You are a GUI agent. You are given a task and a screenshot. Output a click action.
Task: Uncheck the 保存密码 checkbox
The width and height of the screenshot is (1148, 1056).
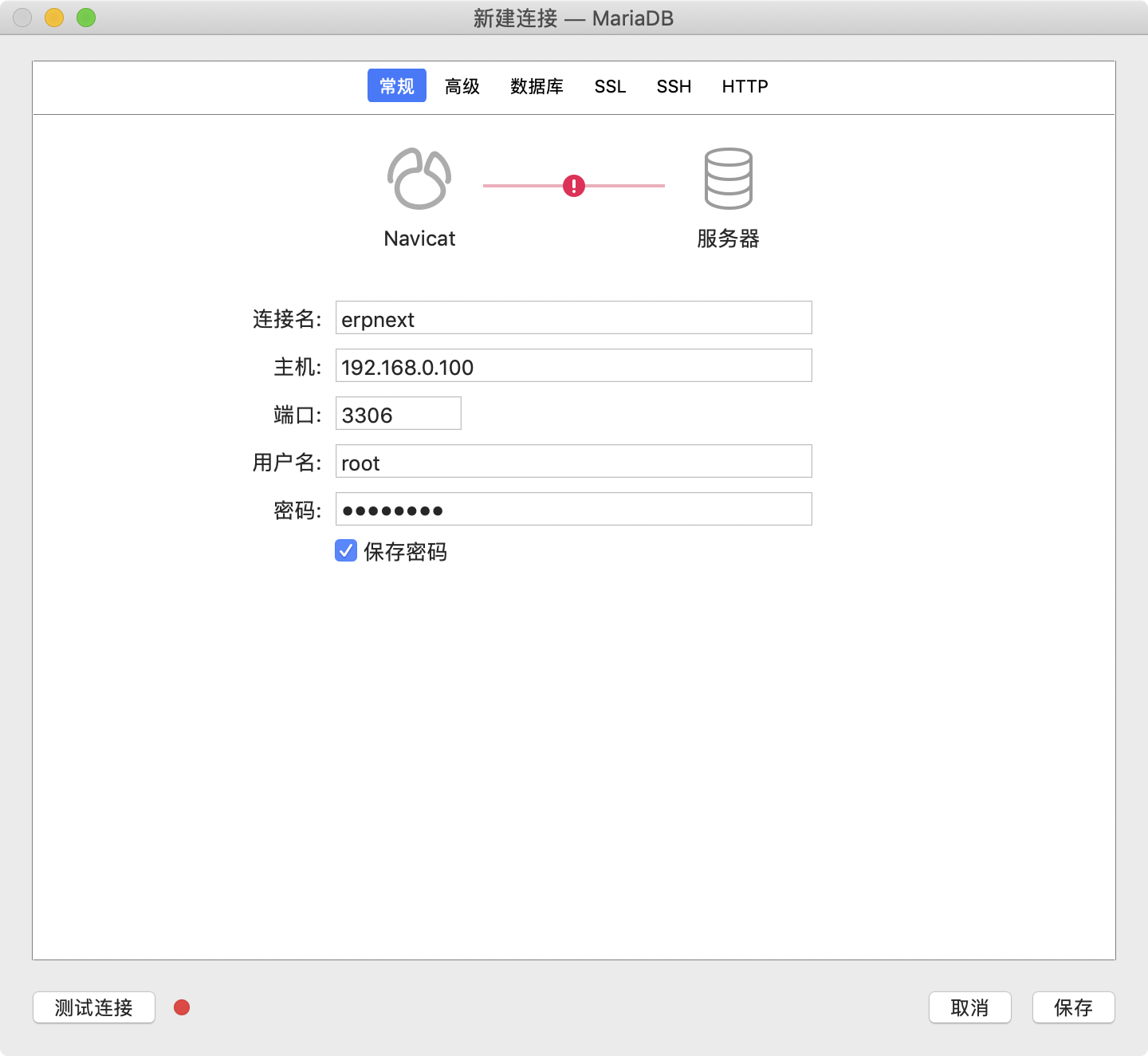[x=346, y=551]
